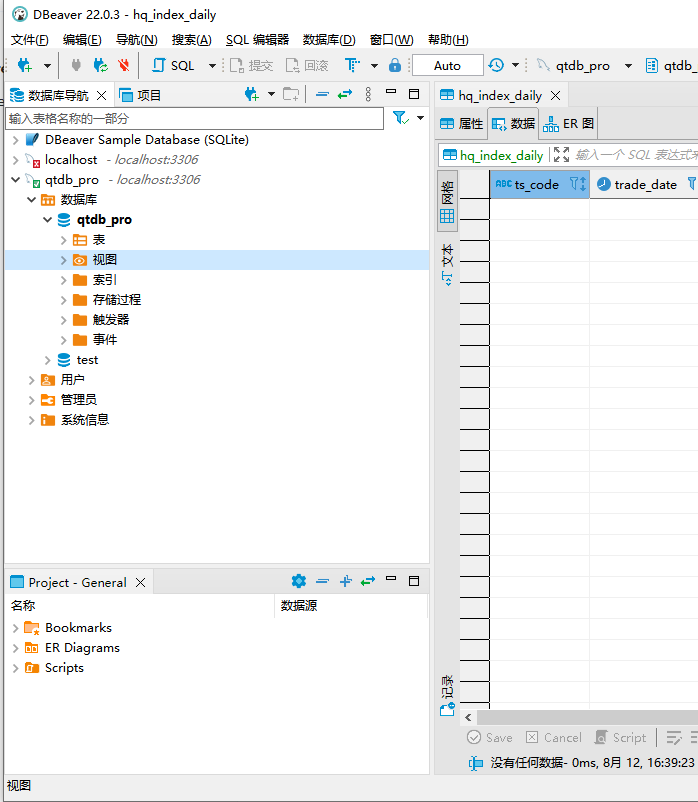Screen dimensions: 698x802
Task: Toggle the 记录 record panel mode
Action: point(447,694)
